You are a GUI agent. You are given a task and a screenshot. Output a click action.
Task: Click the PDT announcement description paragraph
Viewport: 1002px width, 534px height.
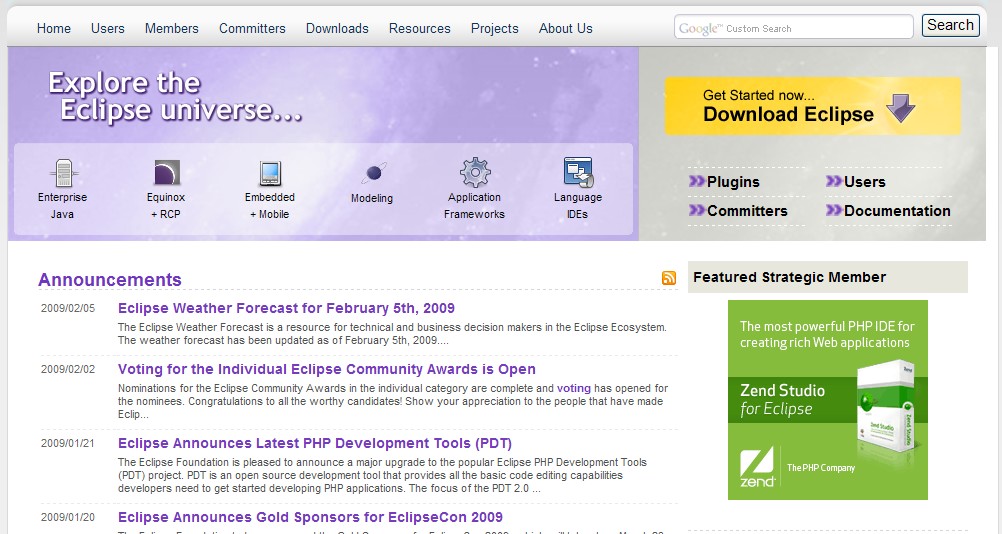pos(382,475)
